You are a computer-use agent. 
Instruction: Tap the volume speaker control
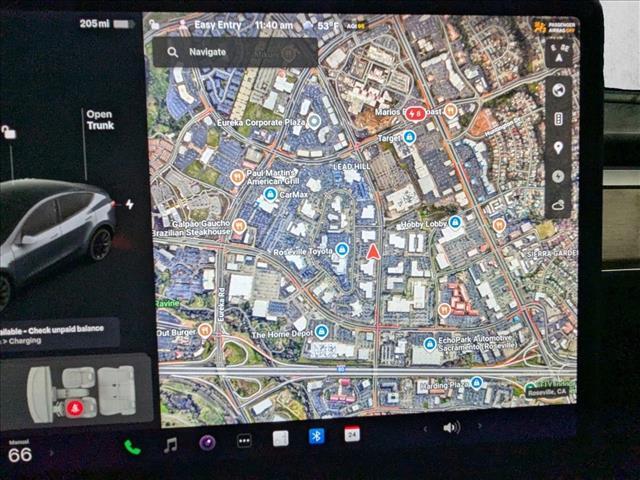click(451, 427)
